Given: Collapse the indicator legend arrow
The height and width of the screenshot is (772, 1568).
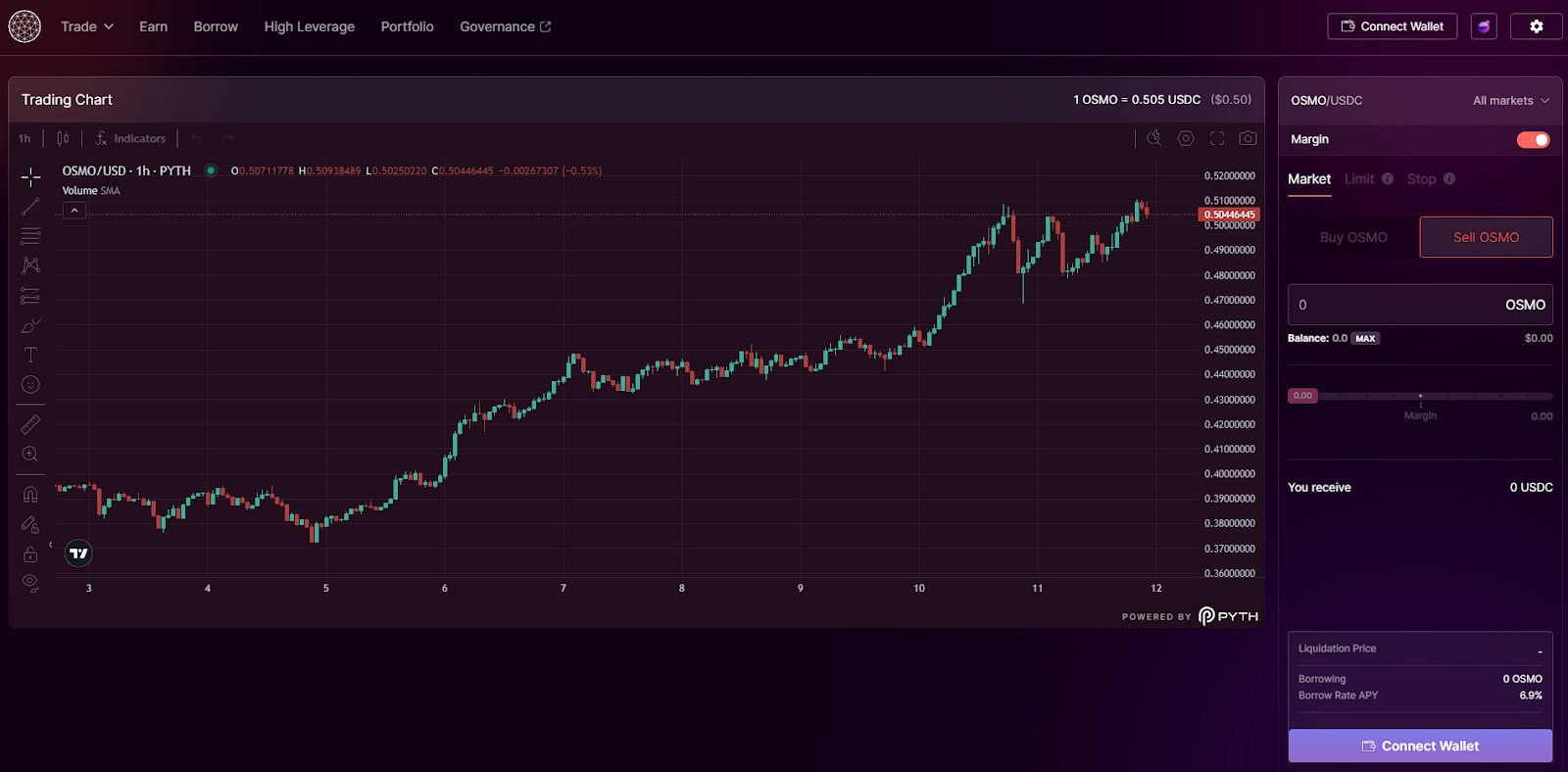Looking at the screenshot, I should point(74,211).
